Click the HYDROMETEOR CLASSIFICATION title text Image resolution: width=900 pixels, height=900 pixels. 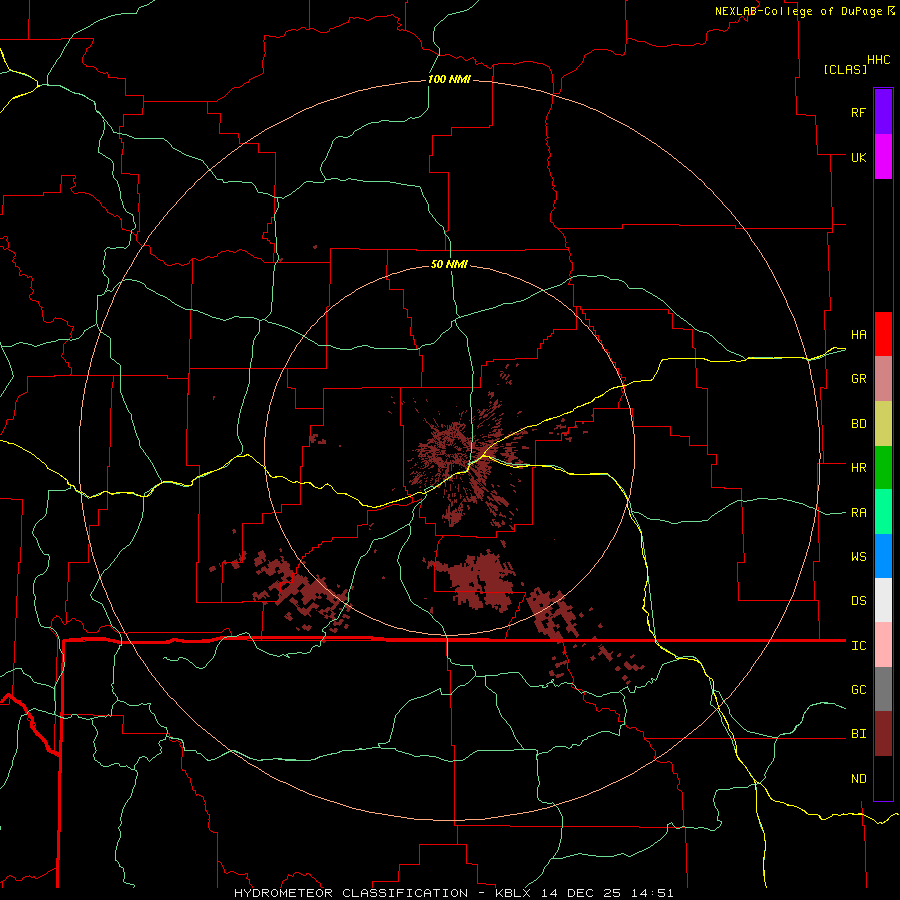point(351,893)
